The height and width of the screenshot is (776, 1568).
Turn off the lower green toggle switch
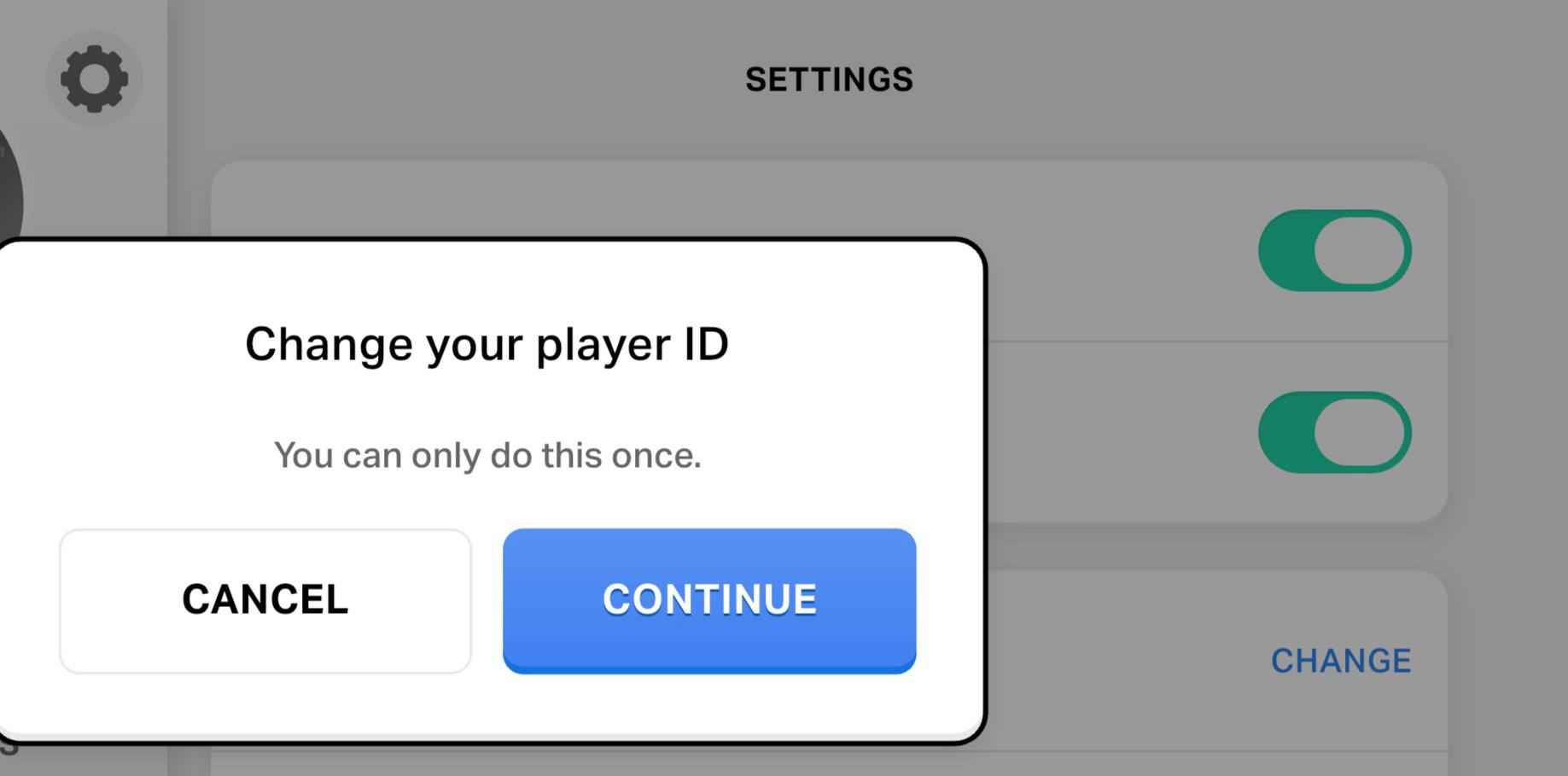pos(1334,432)
